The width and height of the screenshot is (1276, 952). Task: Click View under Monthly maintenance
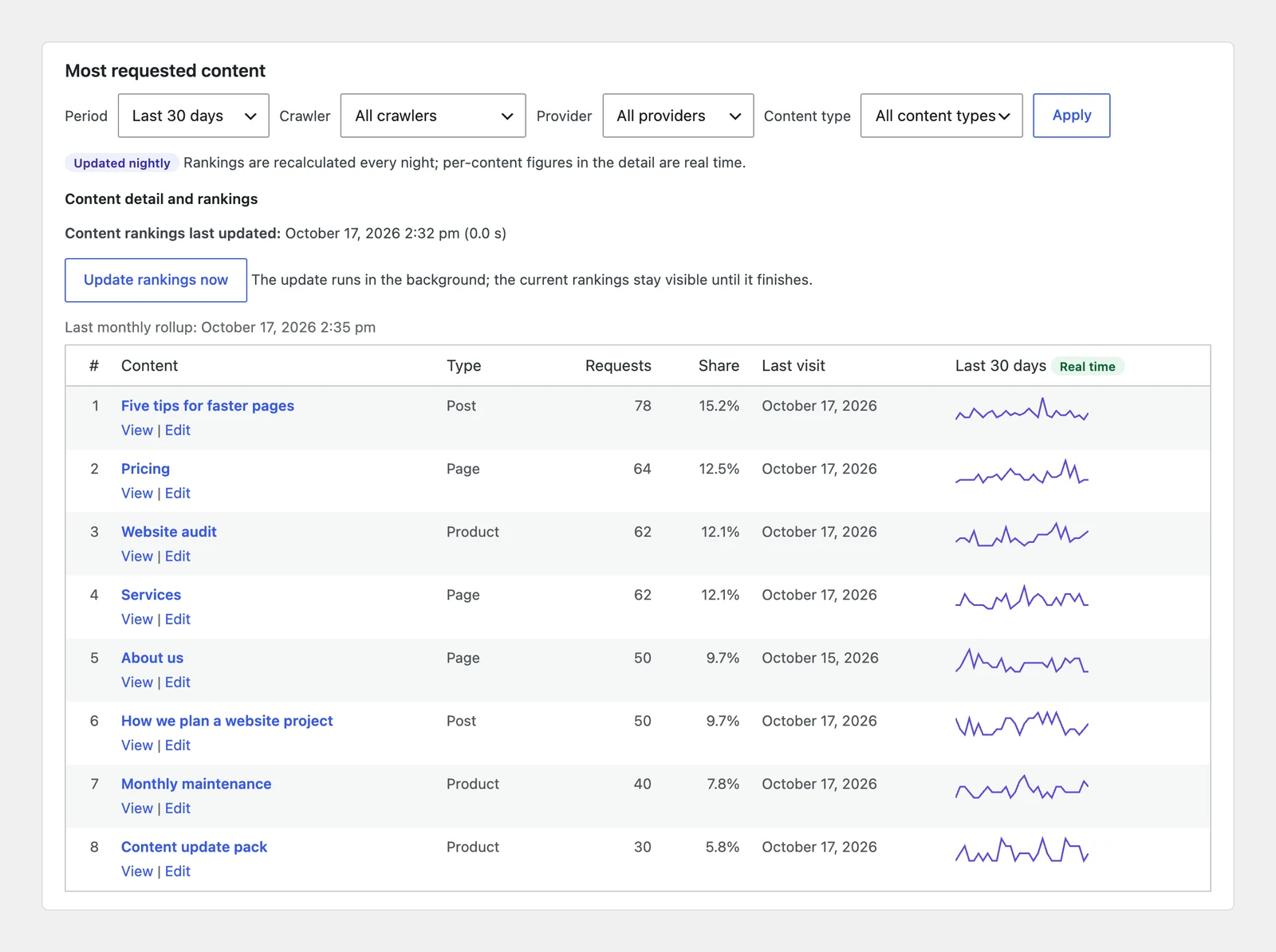pyautogui.click(x=137, y=808)
